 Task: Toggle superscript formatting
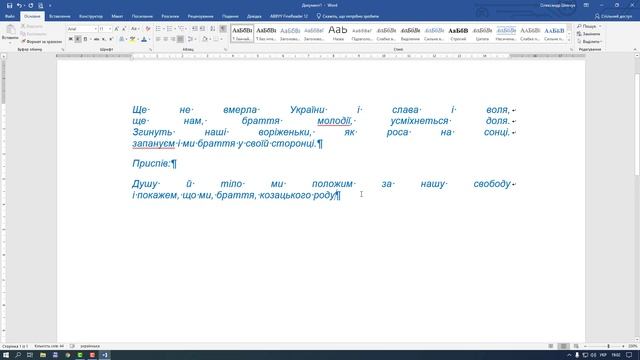coord(111,39)
